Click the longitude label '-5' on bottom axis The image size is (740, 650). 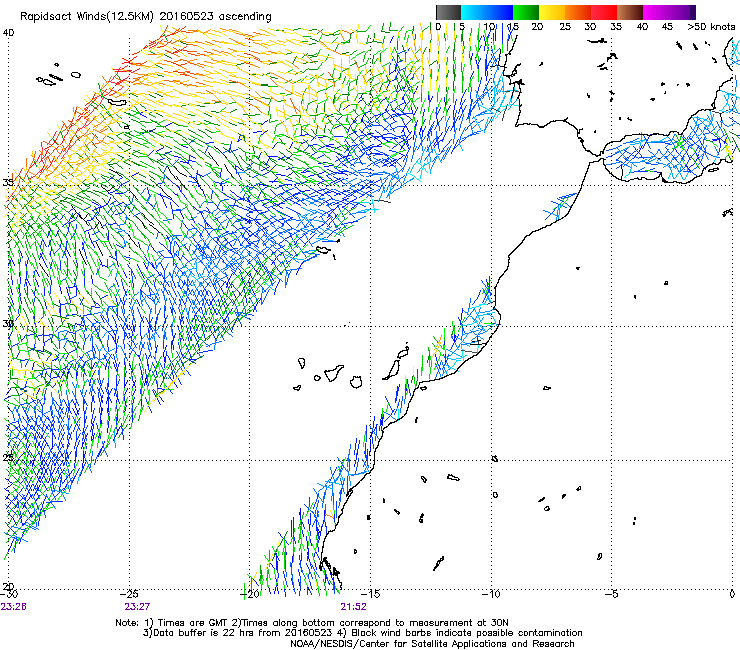(611, 594)
